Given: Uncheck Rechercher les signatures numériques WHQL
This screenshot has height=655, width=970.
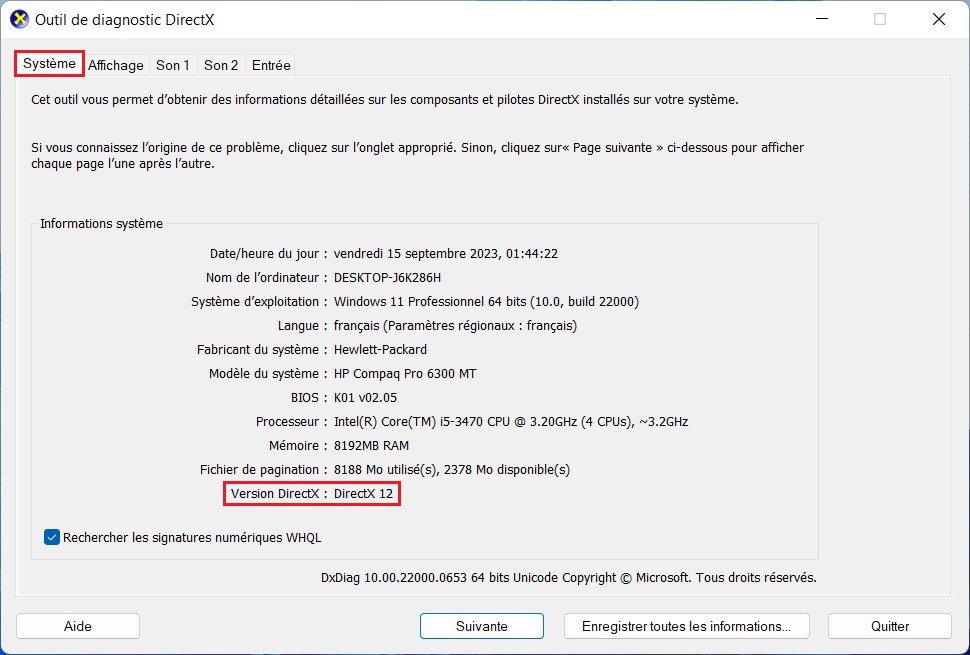Looking at the screenshot, I should (x=52, y=537).
